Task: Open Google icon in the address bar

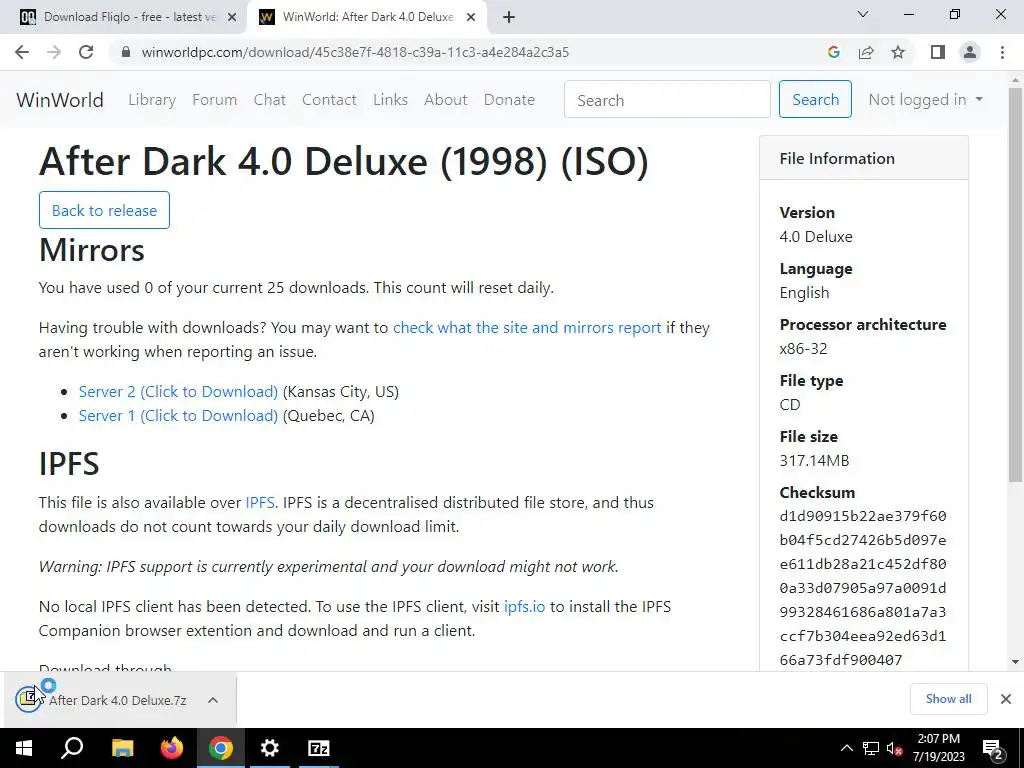Action: tap(833, 52)
